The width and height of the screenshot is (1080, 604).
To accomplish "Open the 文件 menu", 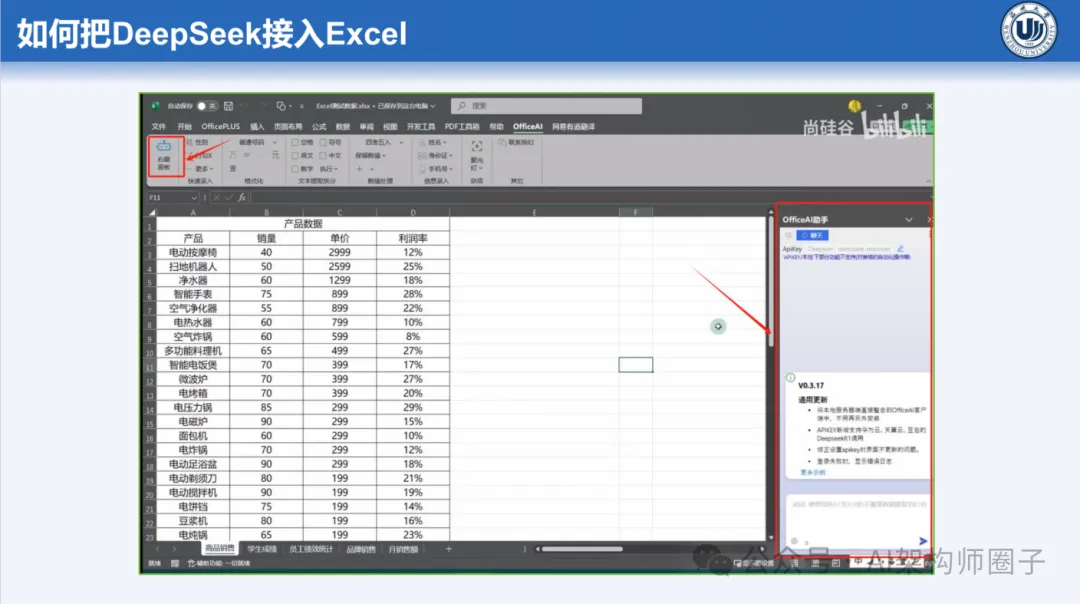I will point(159,127).
